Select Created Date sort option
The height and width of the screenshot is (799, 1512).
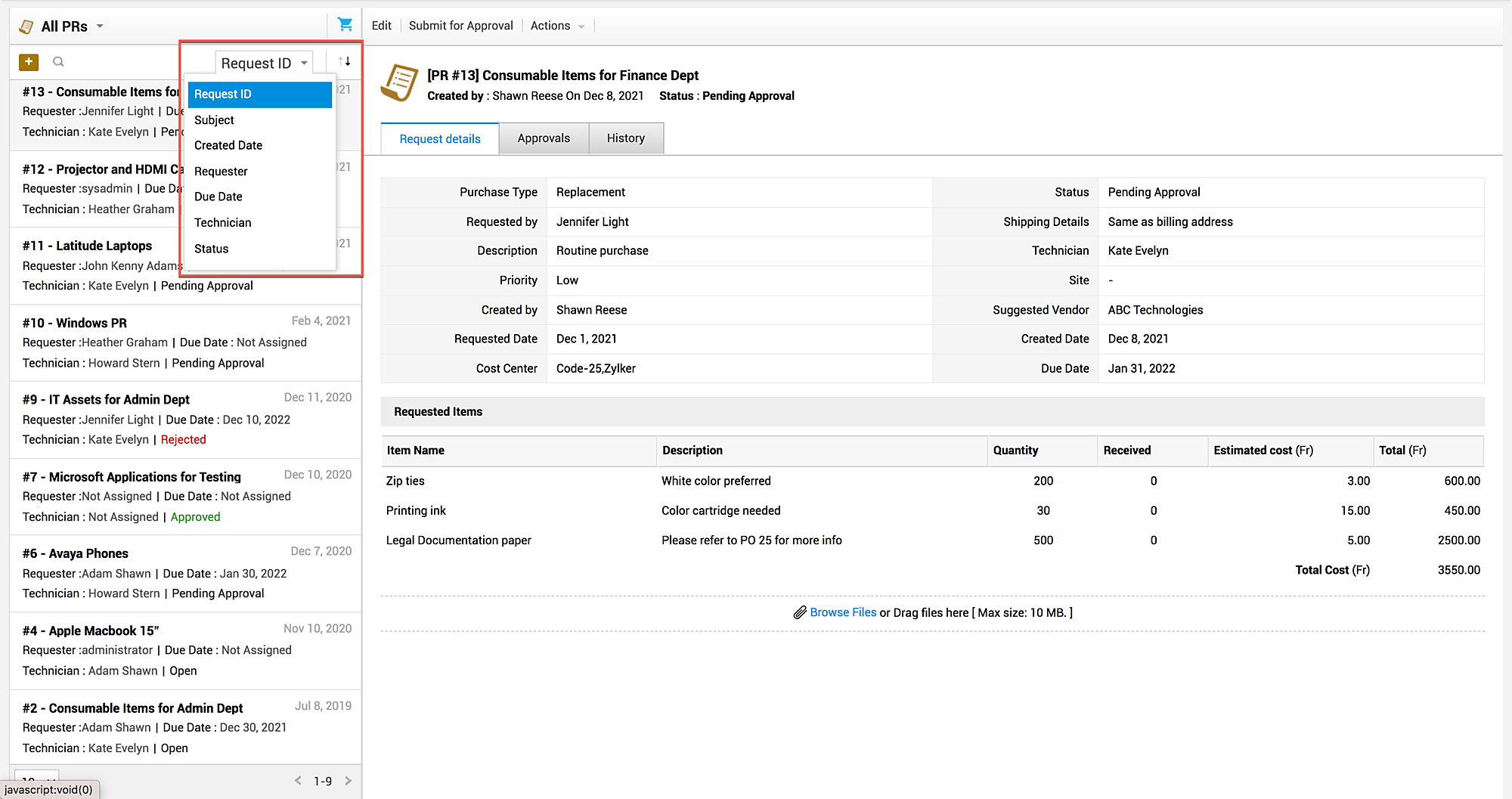click(228, 145)
